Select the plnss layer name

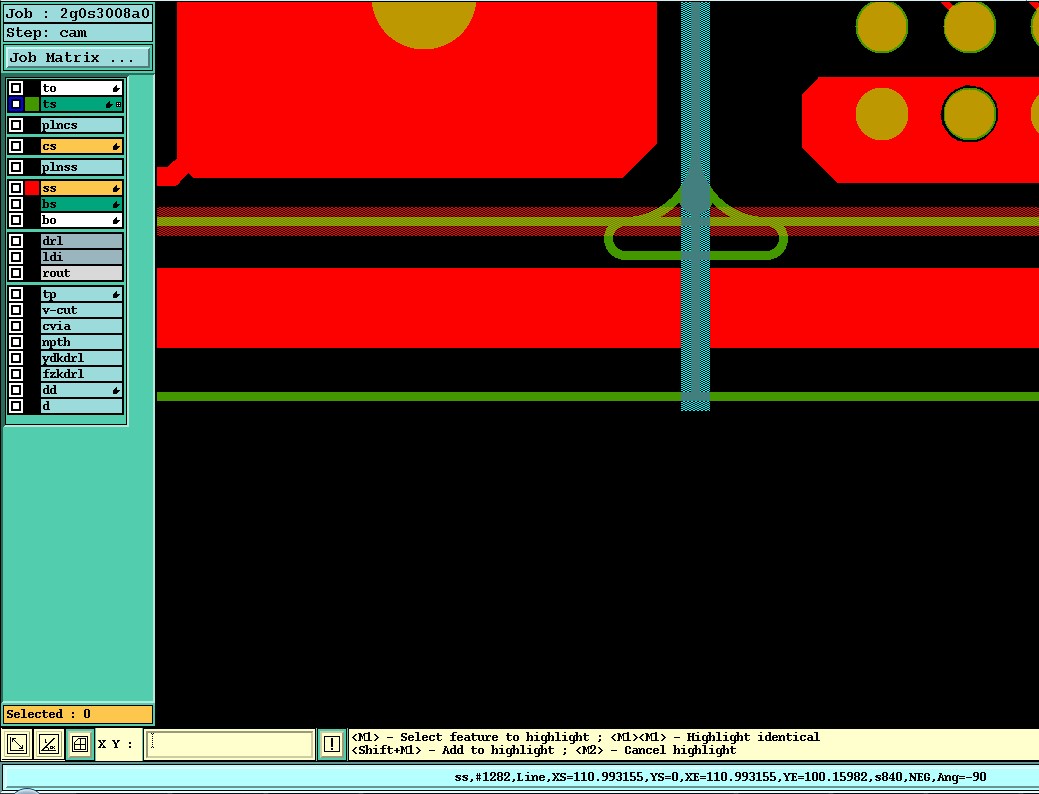(x=82, y=167)
